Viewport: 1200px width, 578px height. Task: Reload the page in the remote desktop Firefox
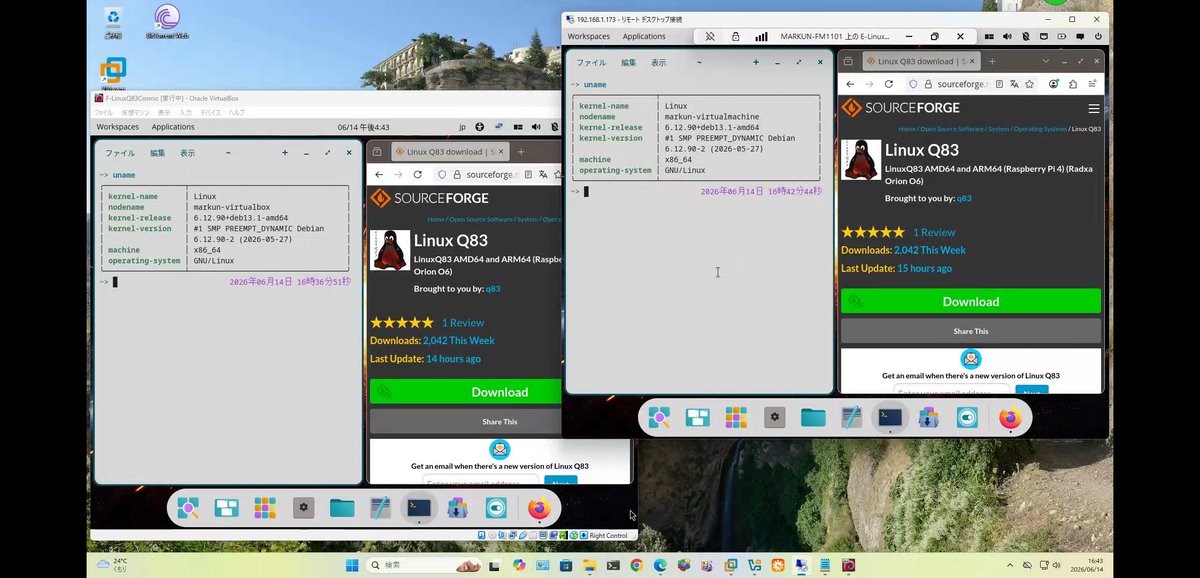point(888,84)
